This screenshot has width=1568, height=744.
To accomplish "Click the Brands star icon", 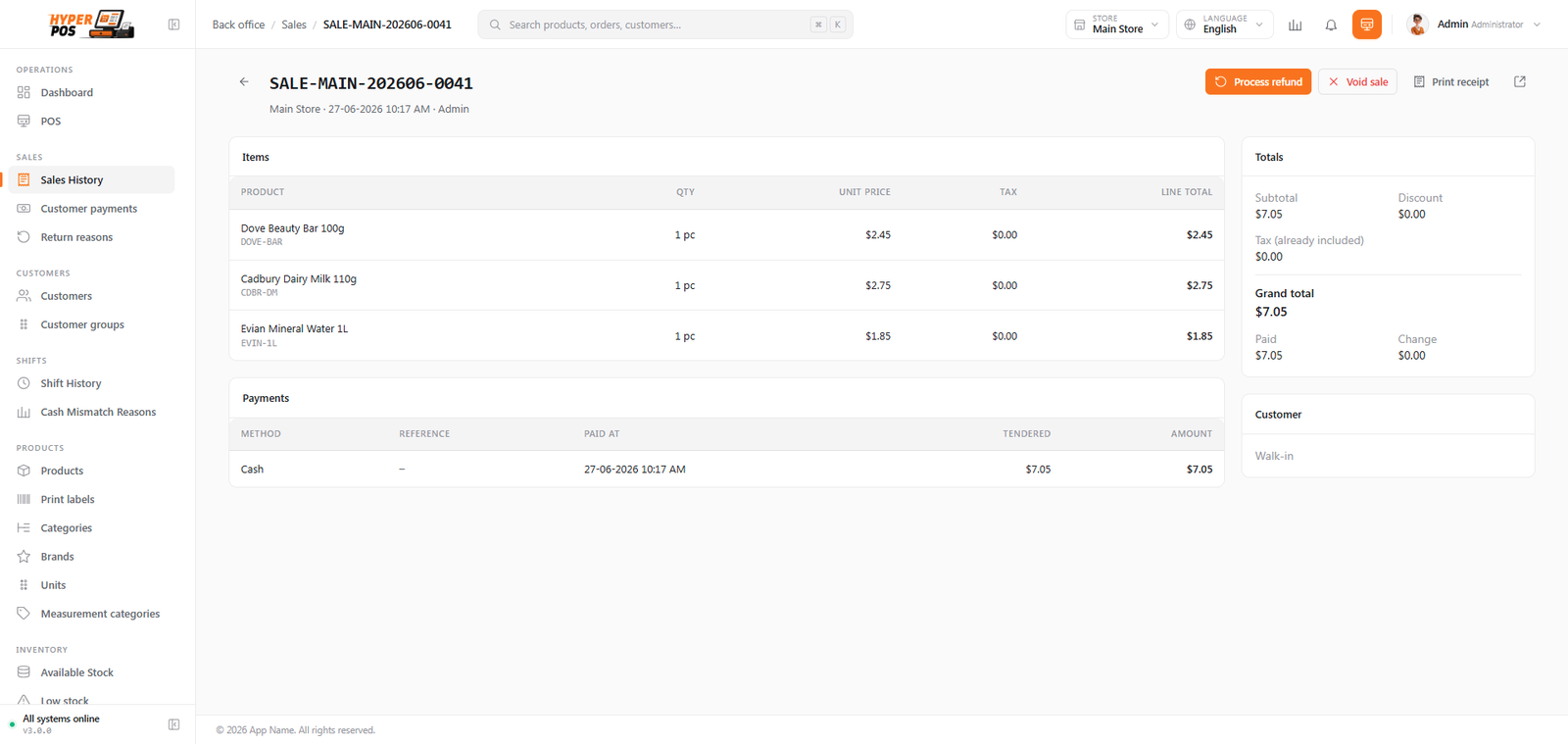I will (x=24, y=556).
